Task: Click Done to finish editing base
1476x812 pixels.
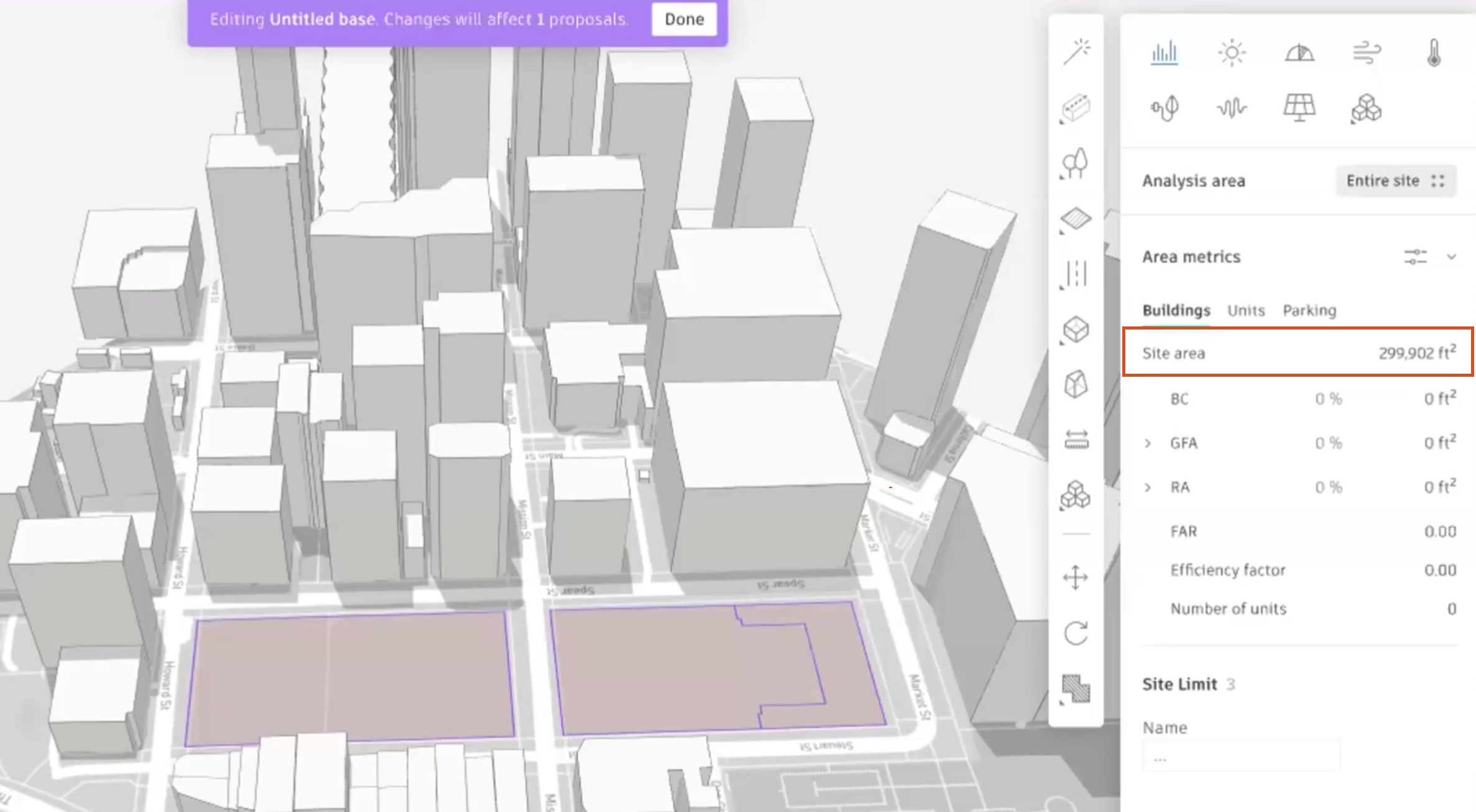Action: click(684, 18)
